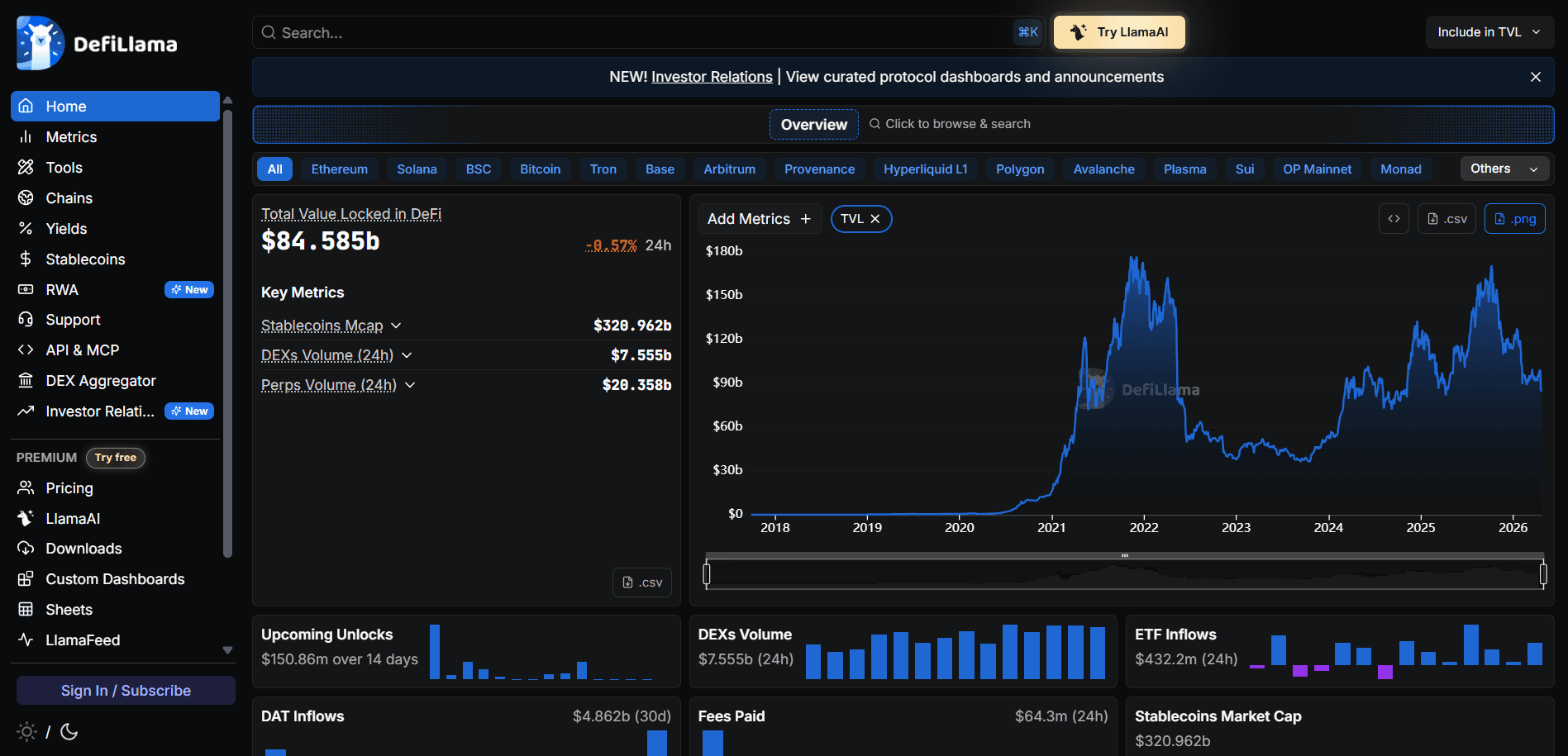
Task: Filter by Tron chain
Action: 603,169
